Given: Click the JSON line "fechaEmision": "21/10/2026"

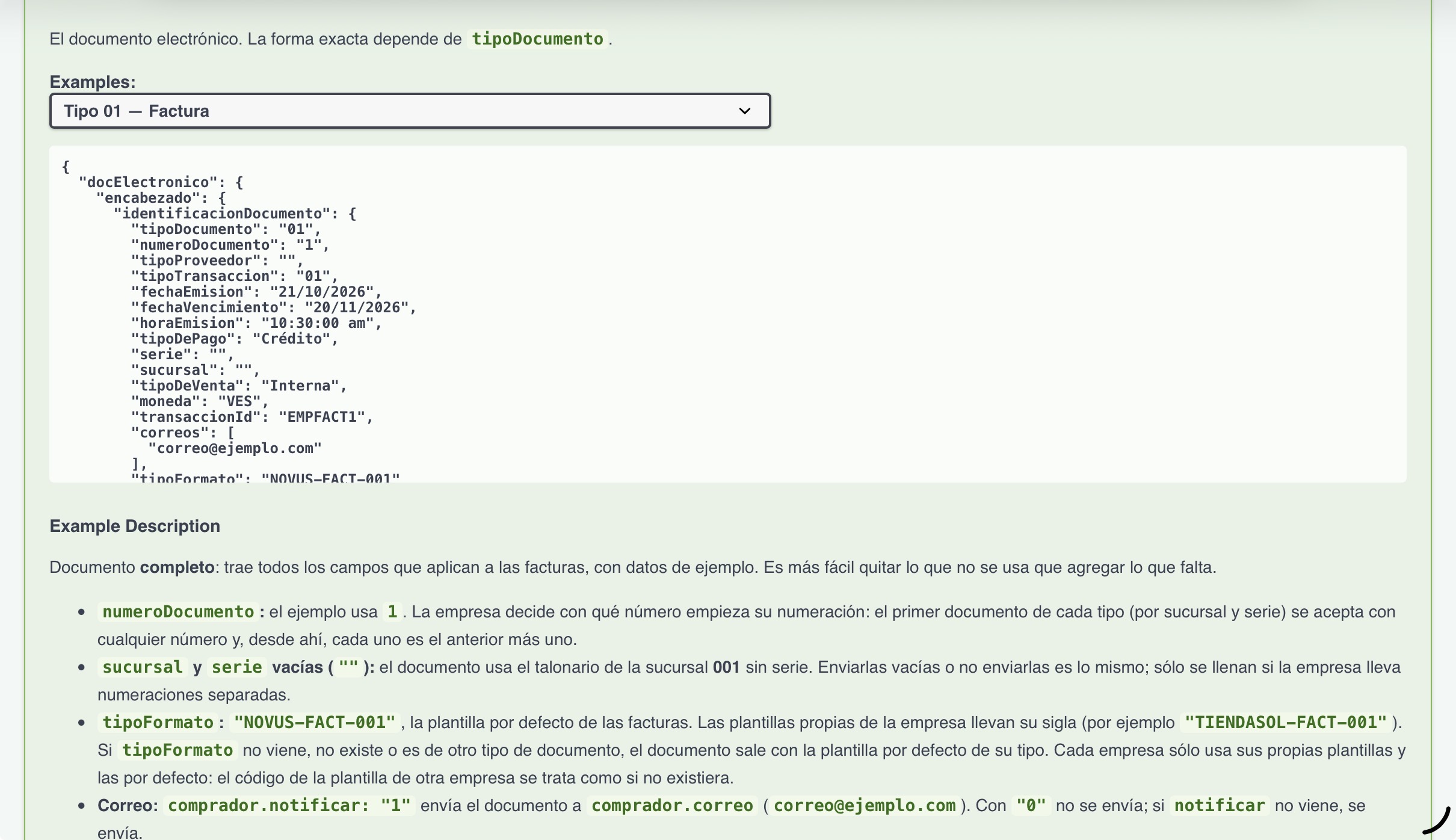Looking at the screenshot, I should [256, 292].
